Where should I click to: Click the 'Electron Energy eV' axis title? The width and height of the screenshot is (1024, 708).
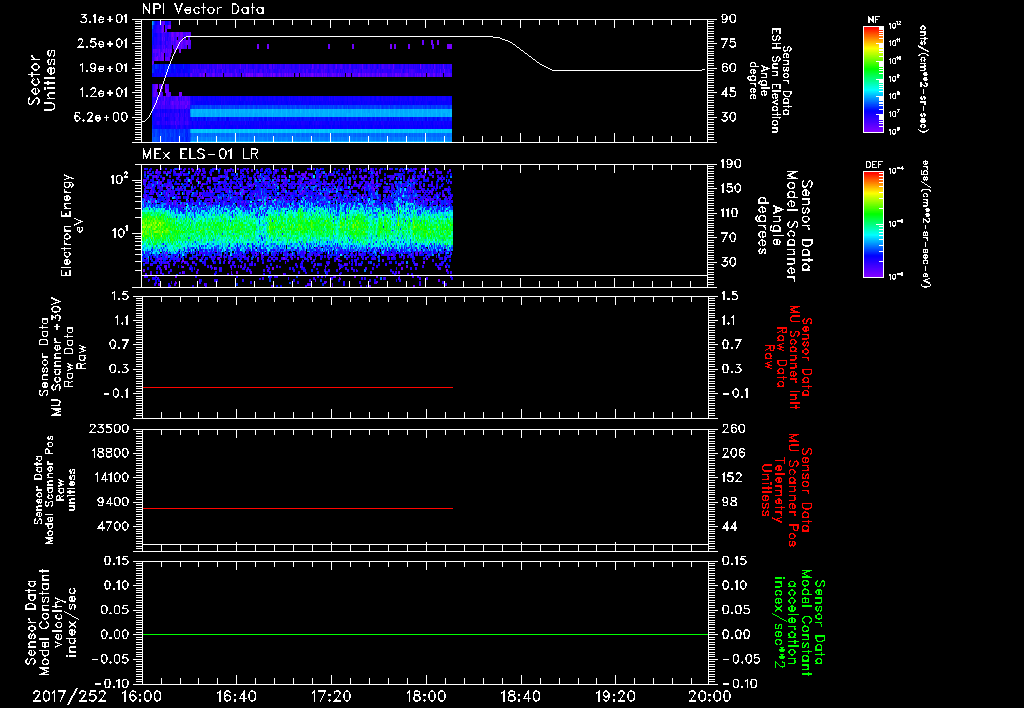pos(71,225)
